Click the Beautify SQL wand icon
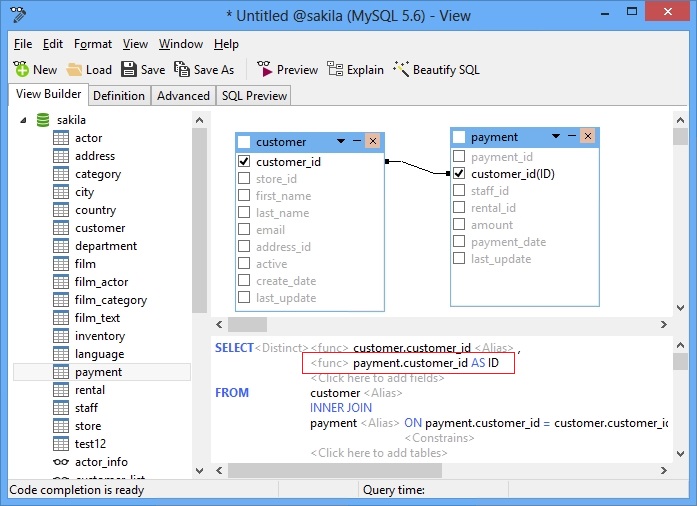This screenshot has height=506, width=697. point(401,69)
